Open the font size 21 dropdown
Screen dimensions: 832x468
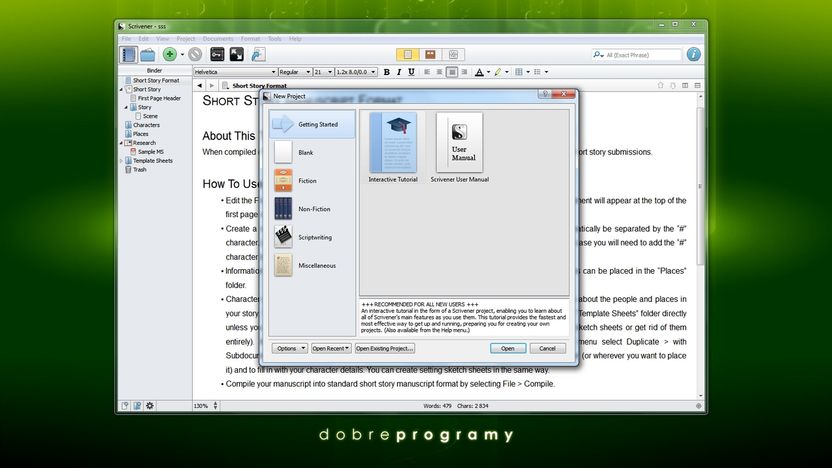(323, 72)
